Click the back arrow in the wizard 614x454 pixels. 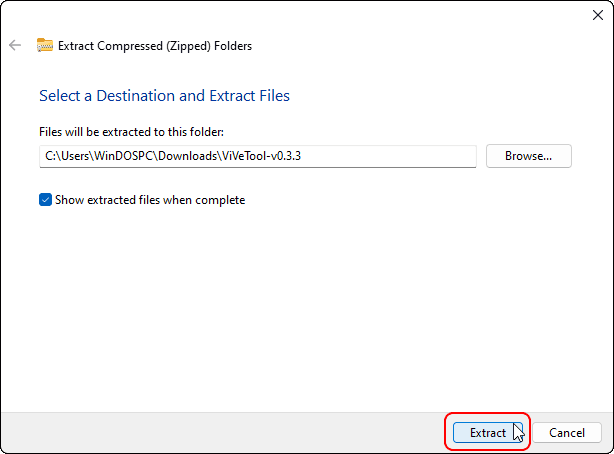[x=15, y=45]
